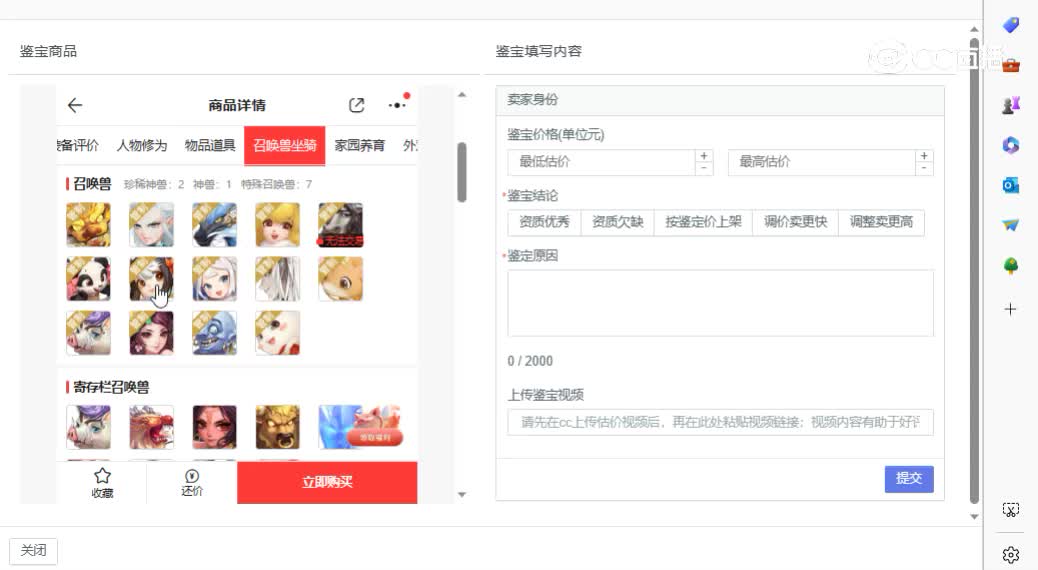Open sidebar settings gear icon
This screenshot has width=1038, height=570.
(x=1010, y=555)
